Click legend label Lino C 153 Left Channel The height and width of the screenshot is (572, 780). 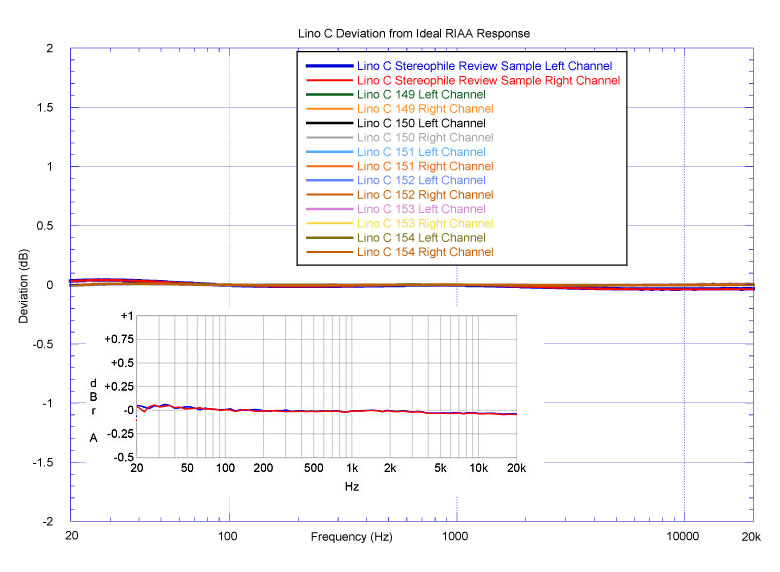click(x=421, y=209)
